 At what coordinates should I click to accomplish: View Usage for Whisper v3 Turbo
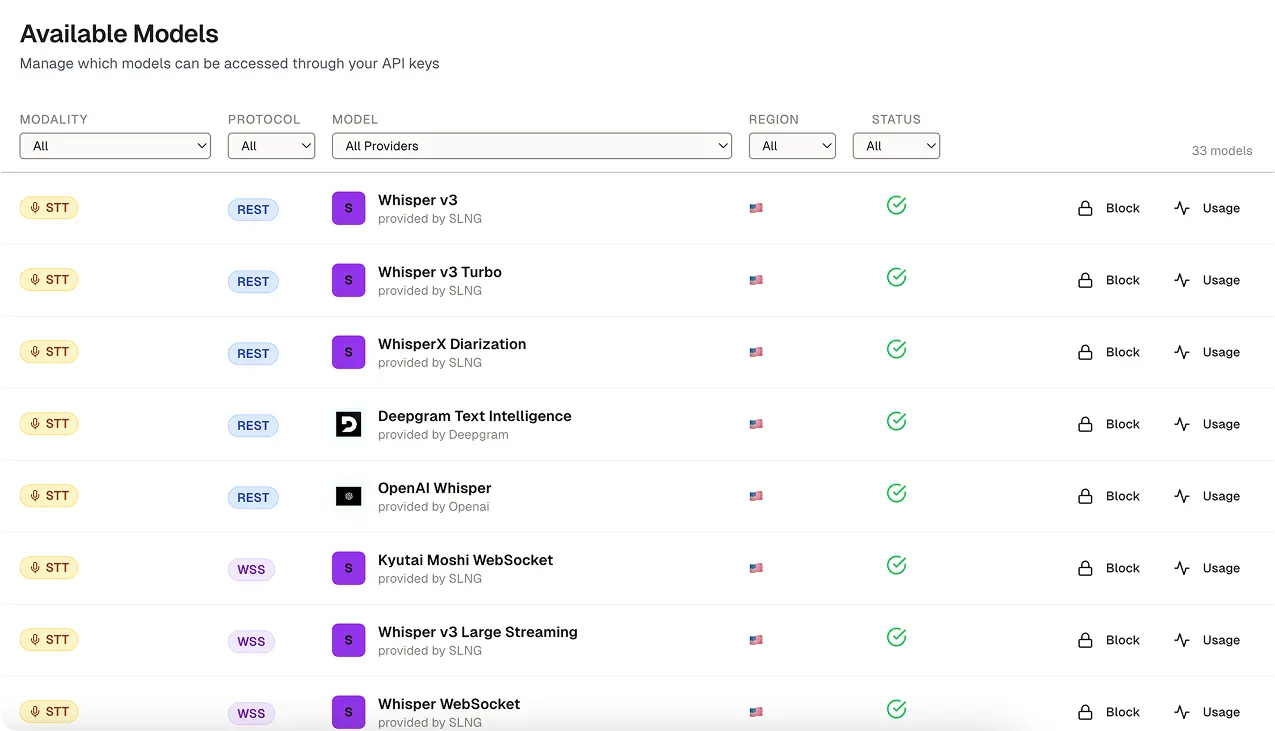(1207, 280)
